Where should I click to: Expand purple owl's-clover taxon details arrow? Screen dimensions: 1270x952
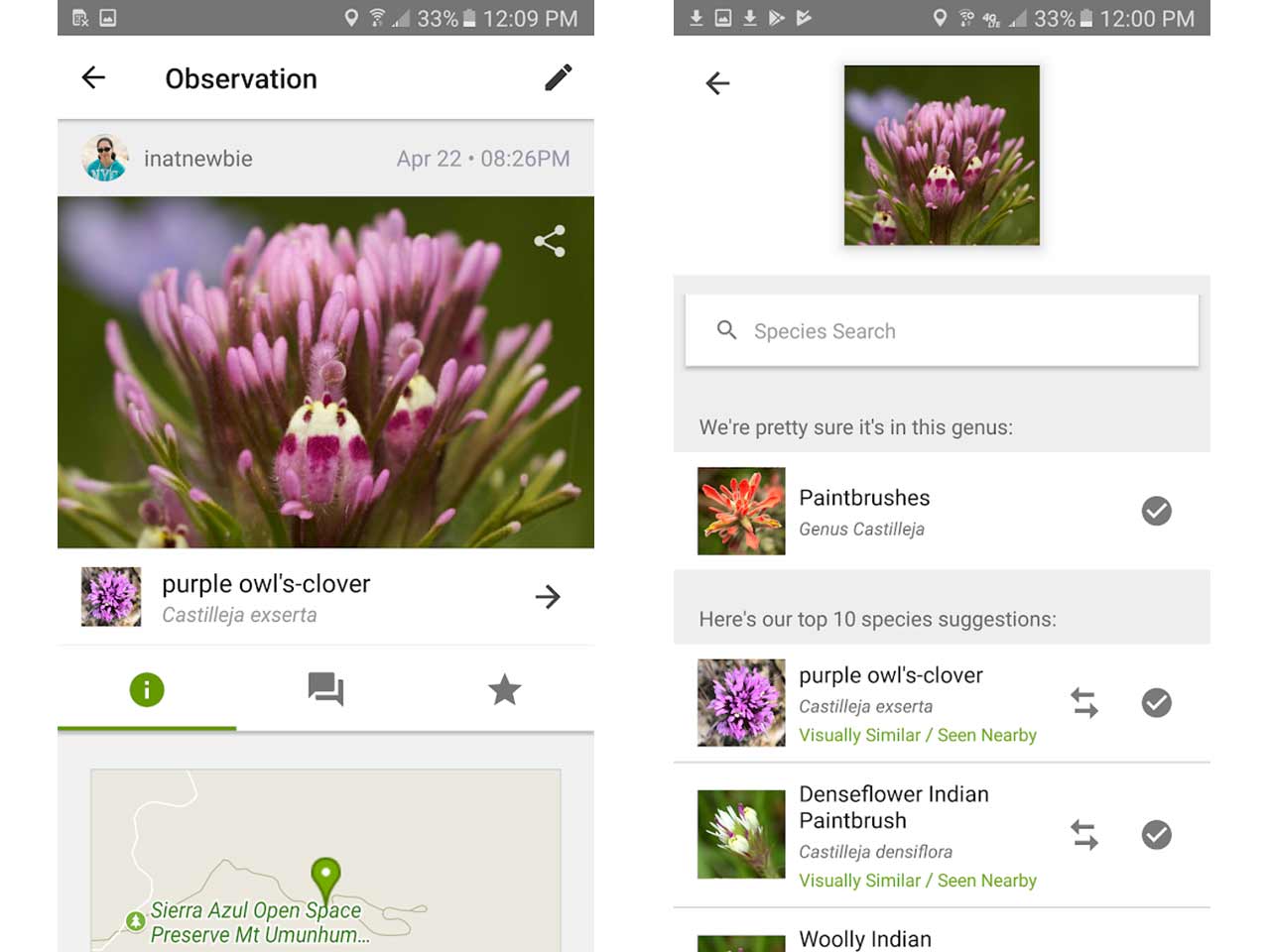tap(548, 597)
